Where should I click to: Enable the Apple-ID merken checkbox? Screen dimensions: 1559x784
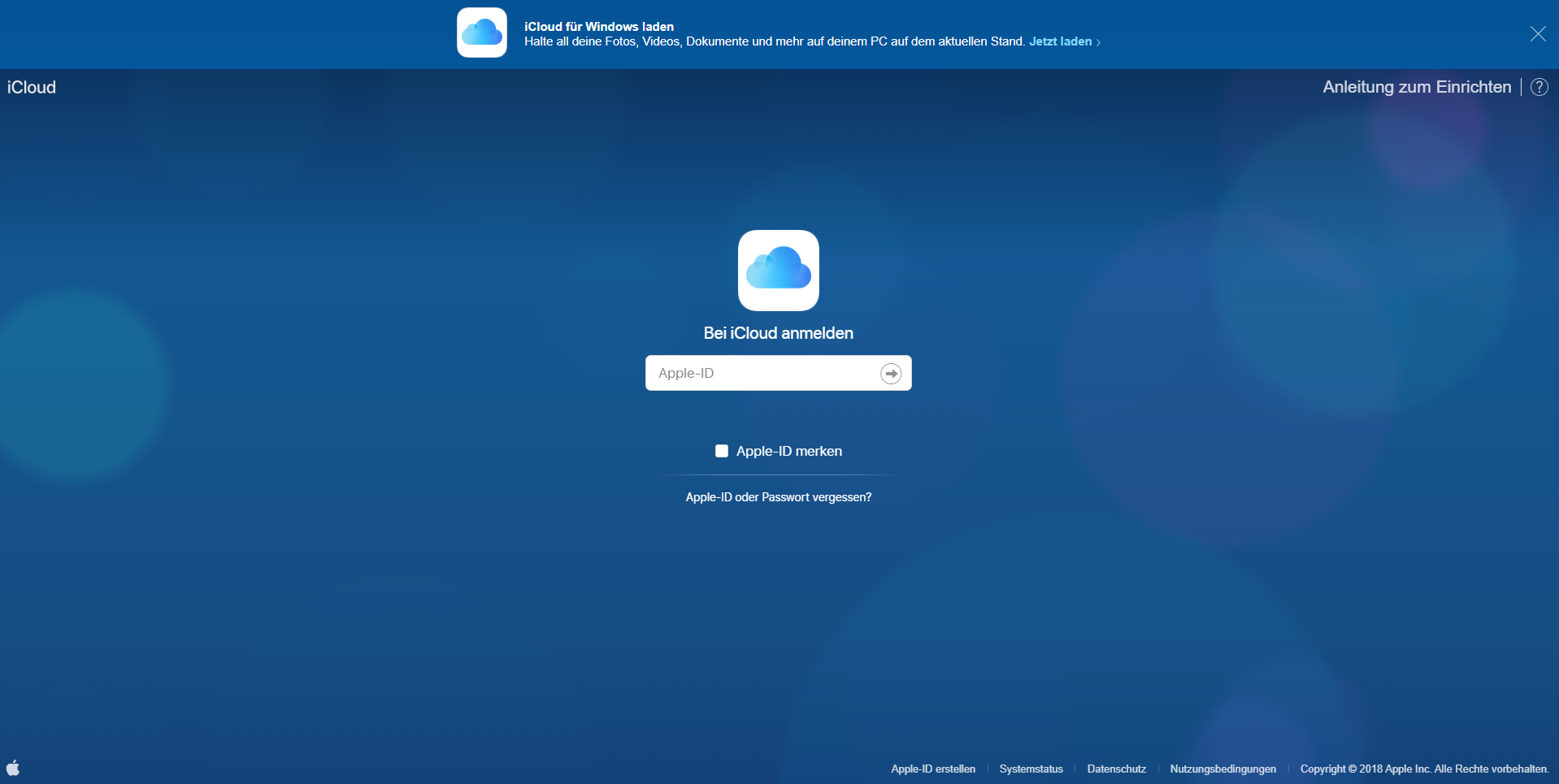click(x=722, y=451)
